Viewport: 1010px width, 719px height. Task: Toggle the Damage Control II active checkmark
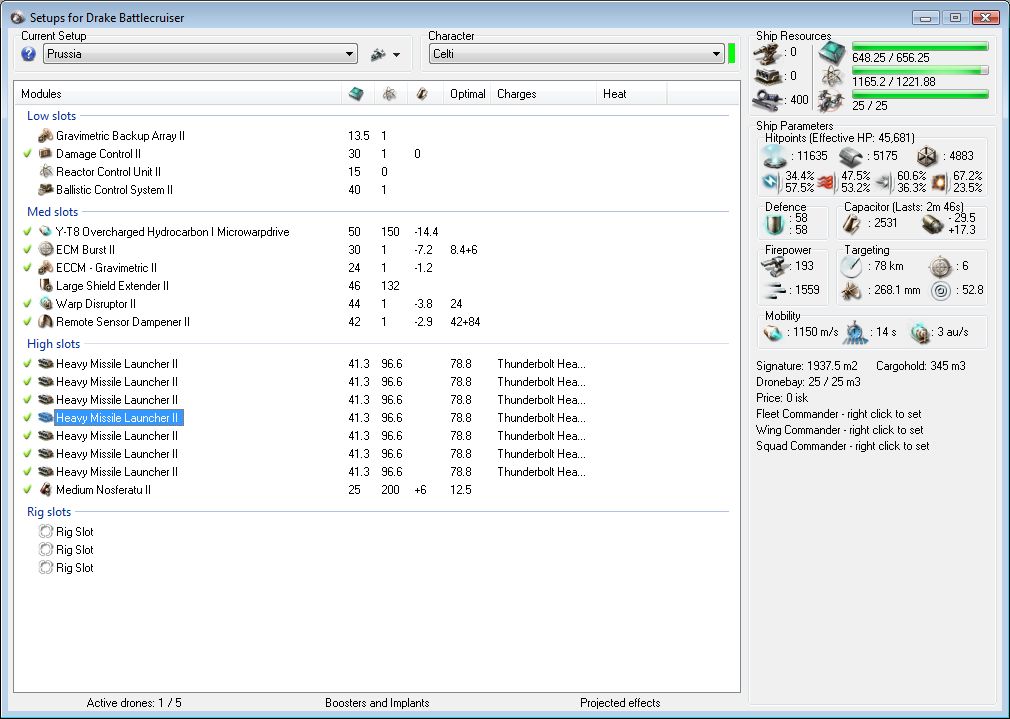click(x=27, y=154)
